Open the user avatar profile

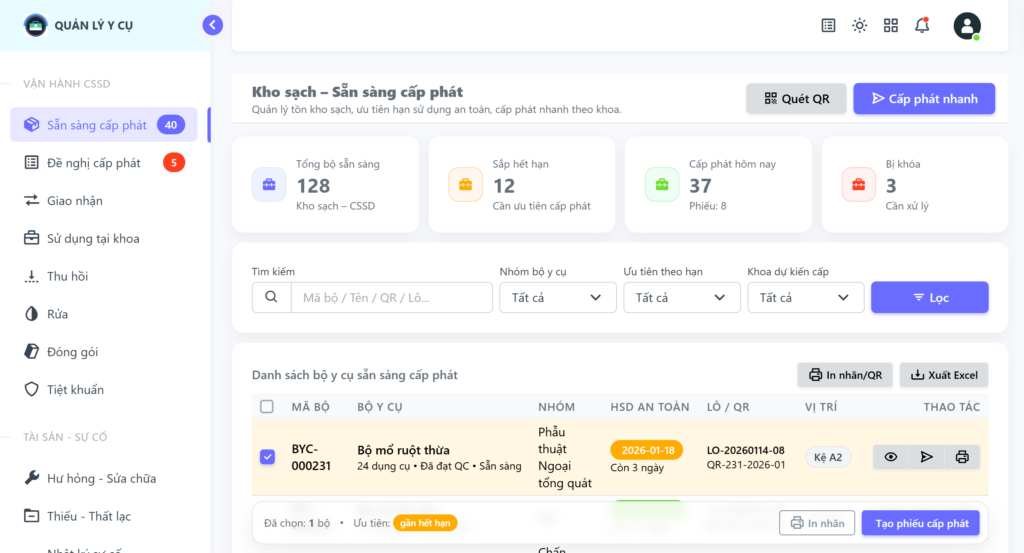(966, 26)
